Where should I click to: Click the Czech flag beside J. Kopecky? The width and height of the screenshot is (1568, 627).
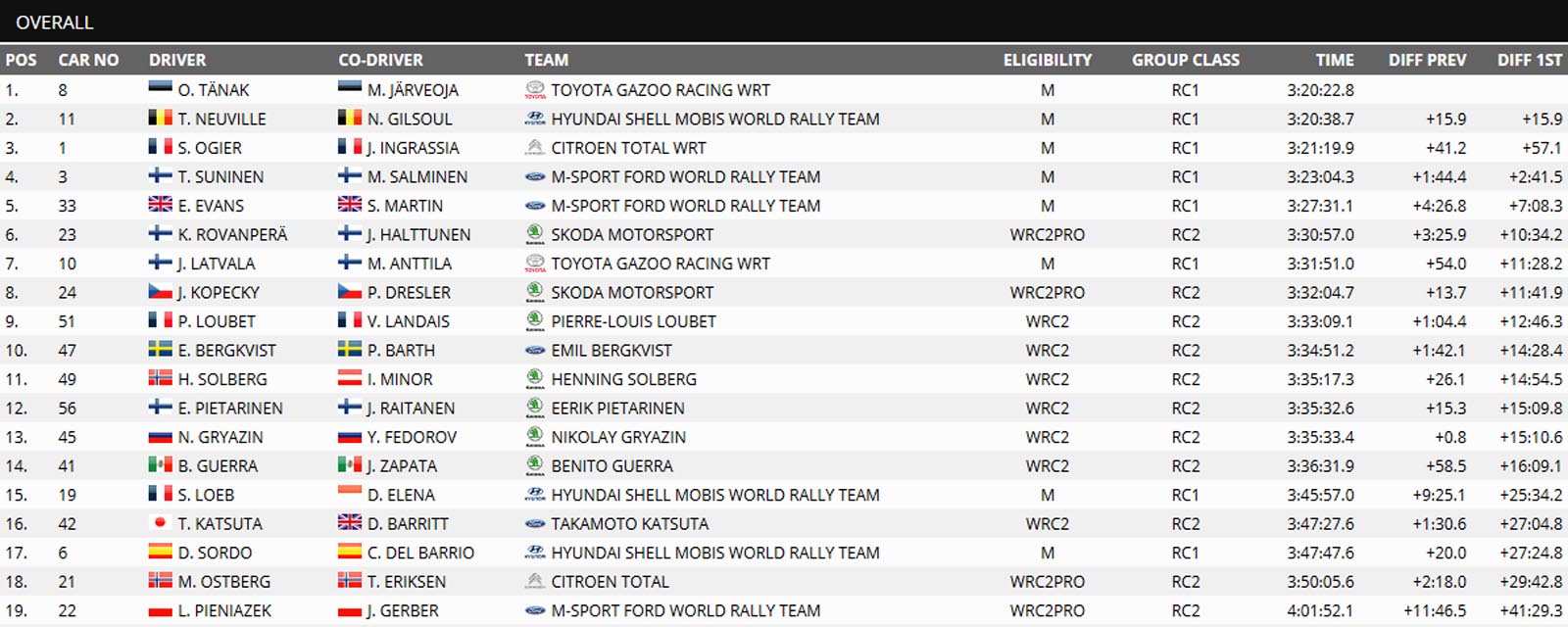(160, 291)
